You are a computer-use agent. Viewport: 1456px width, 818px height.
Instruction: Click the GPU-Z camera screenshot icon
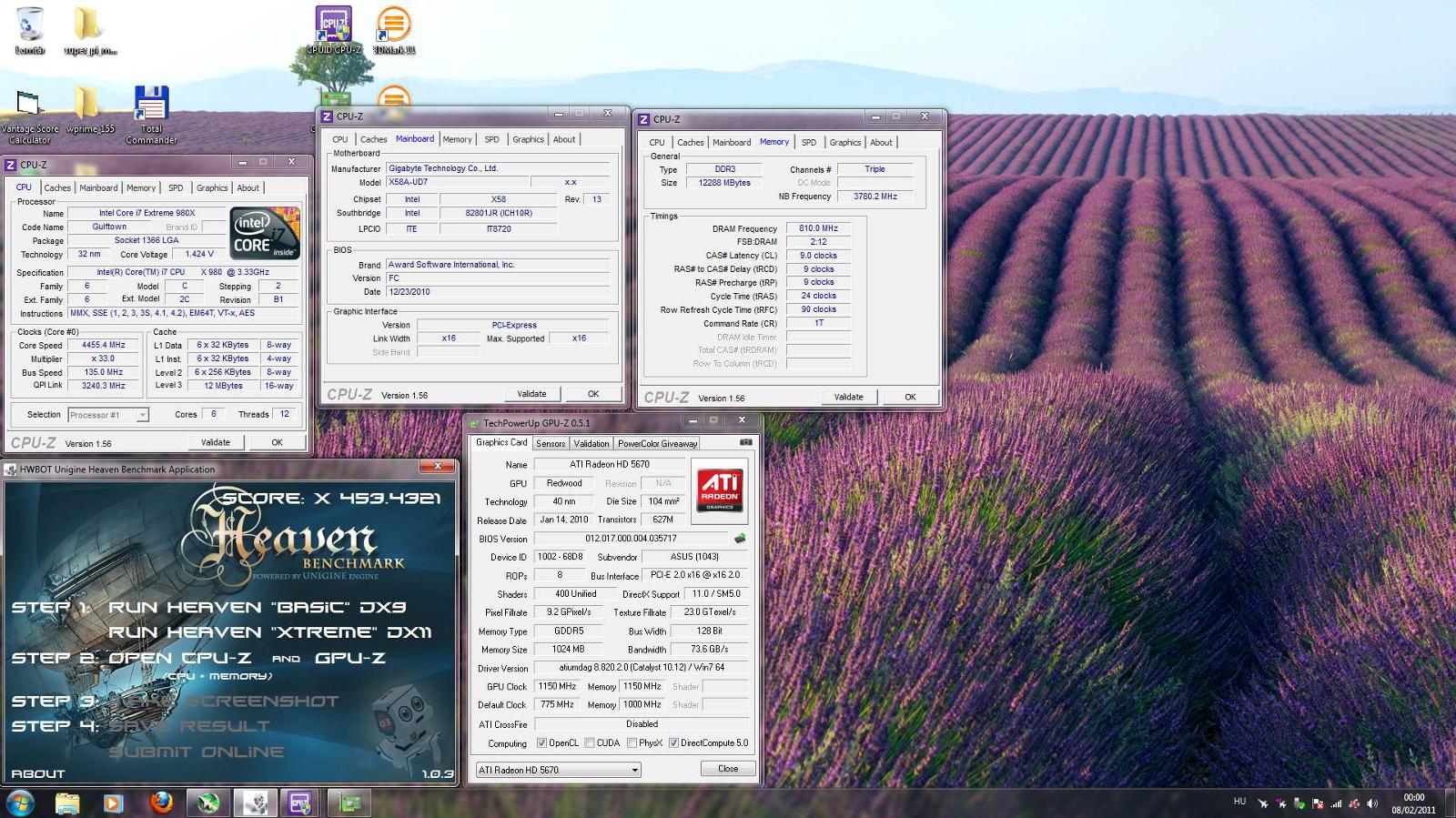[745, 442]
